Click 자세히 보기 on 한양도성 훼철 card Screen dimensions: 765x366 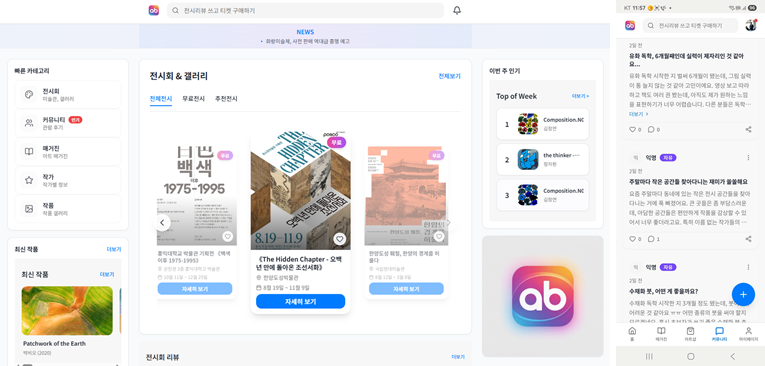[406, 289]
